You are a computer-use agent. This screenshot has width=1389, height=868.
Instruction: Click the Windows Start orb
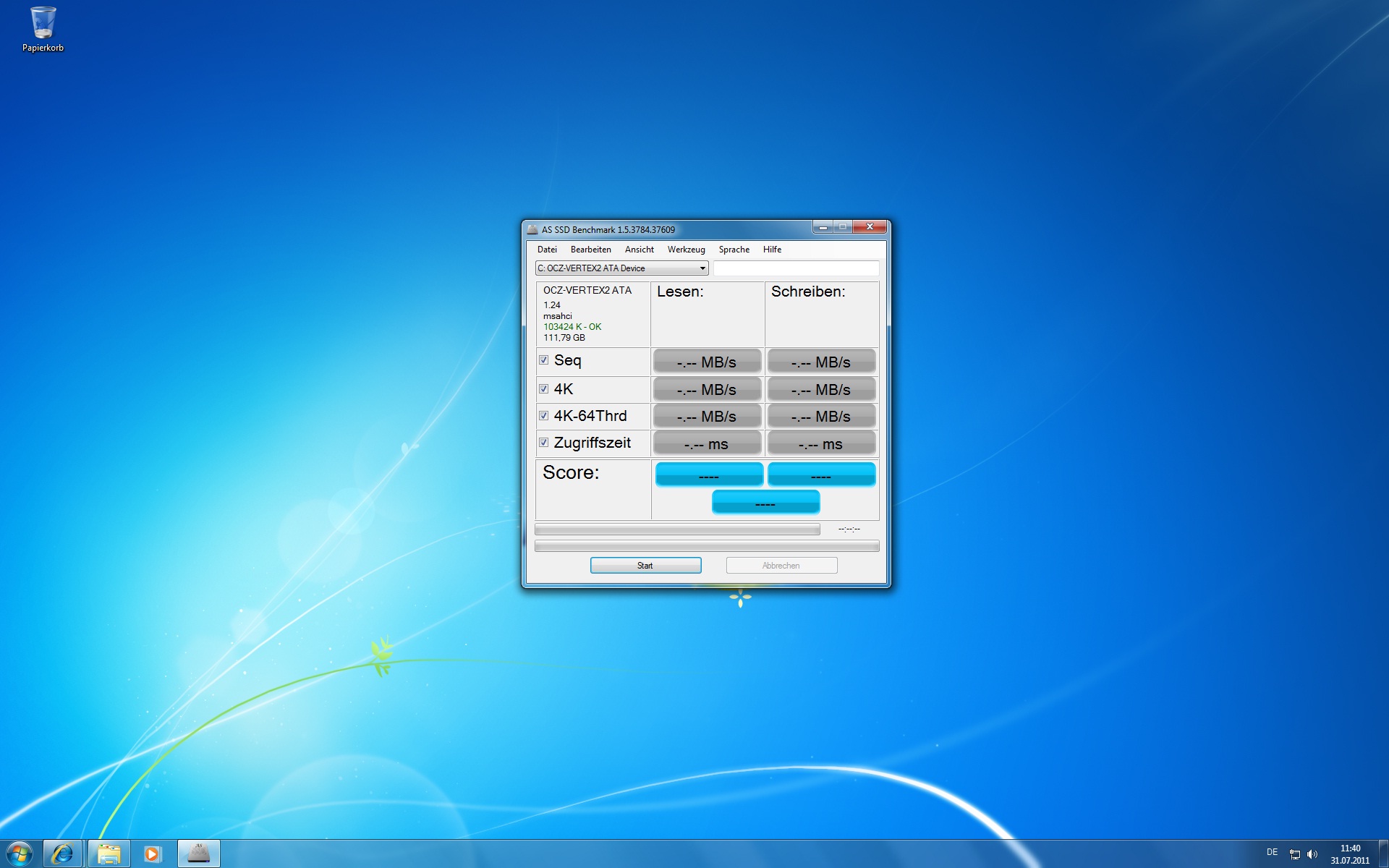20,854
